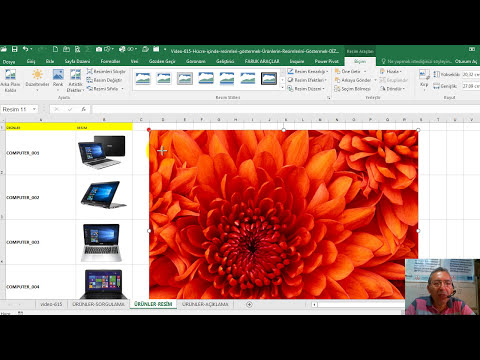The width and height of the screenshot is (480, 360).
Task: Expand the Döndür rotate dropdown
Action: [x=404, y=89]
